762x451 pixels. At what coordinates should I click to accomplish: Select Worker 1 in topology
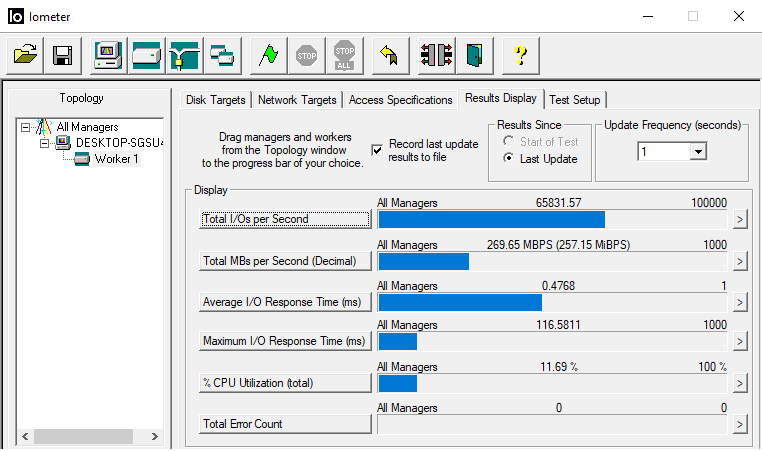117,159
